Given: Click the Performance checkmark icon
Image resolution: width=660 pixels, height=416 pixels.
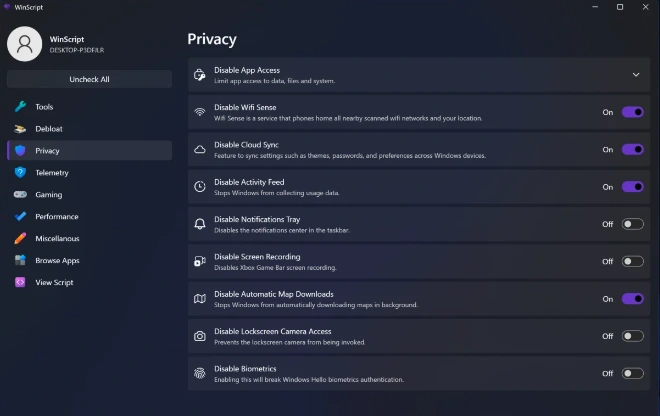Looking at the screenshot, I should pyautogui.click(x=20, y=217).
